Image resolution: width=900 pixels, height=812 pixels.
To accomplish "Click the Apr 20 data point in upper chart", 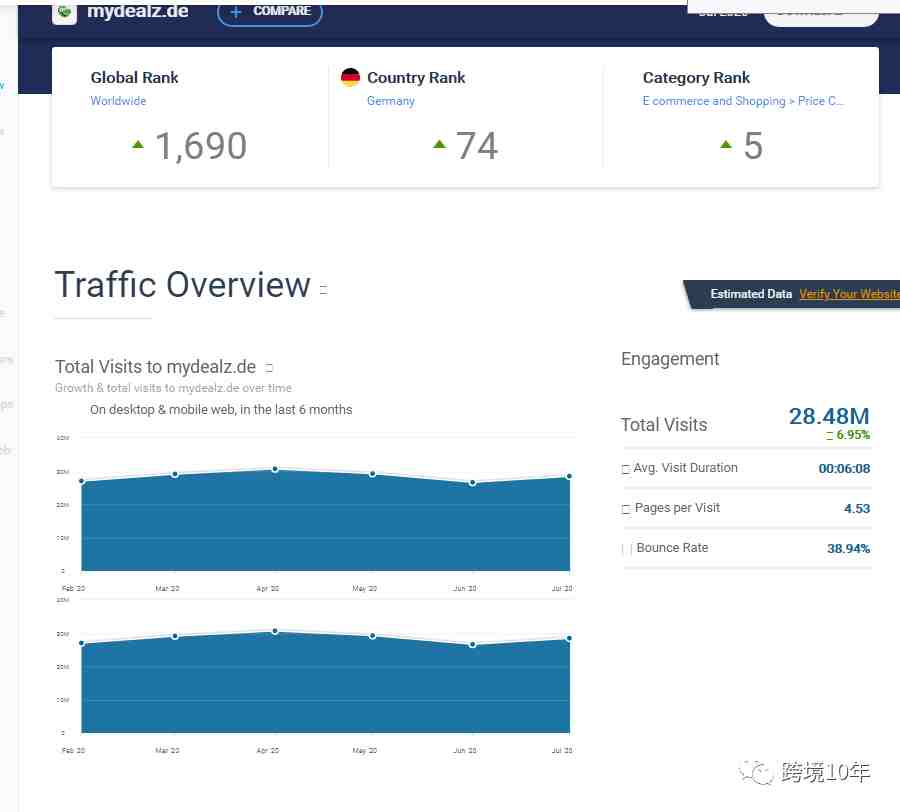I will (x=275, y=469).
